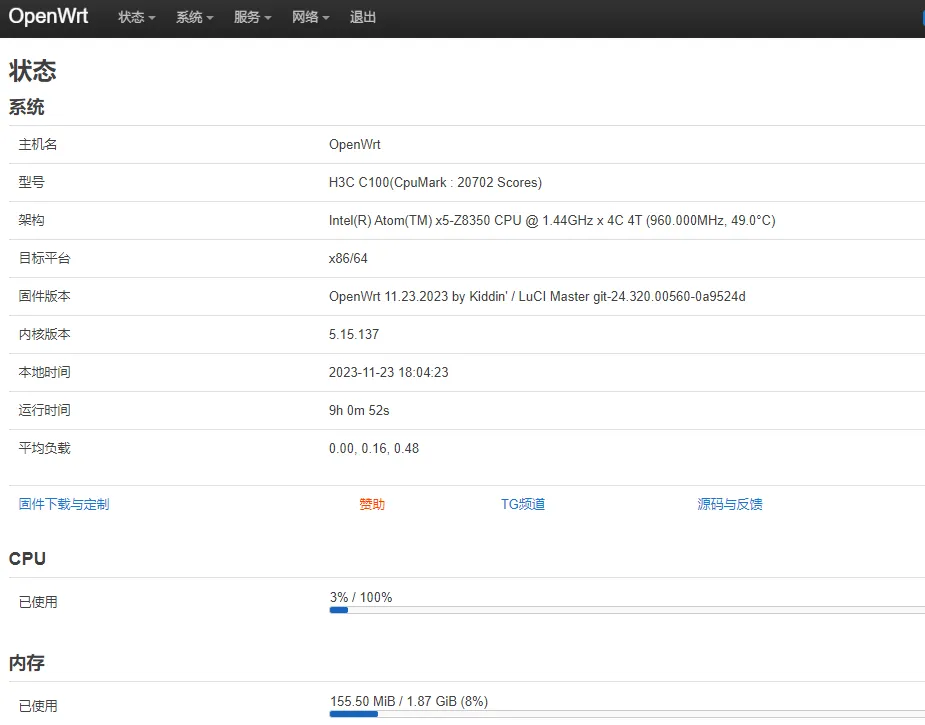Click the 内存 usage progress bar
This screenshot has height=725, width=925.
[627, 713]
